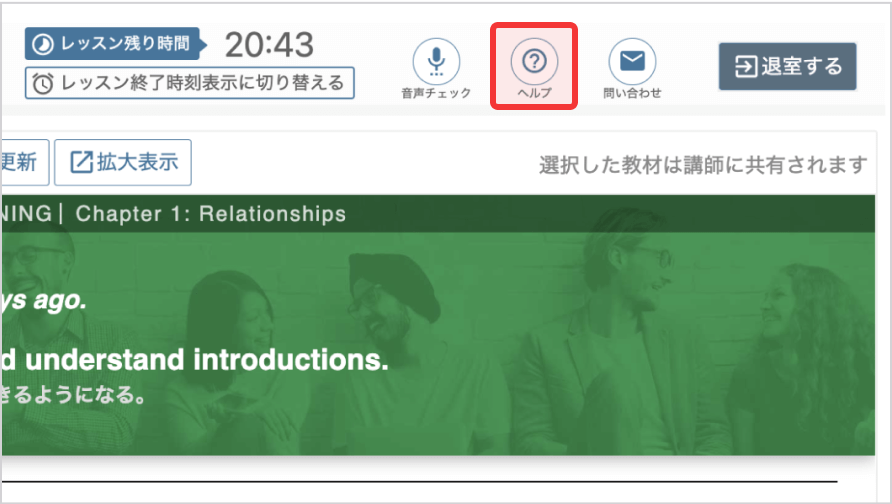Click the 退室する leave room button
This screenshot has height=504, width=892.
coord(787,67)
